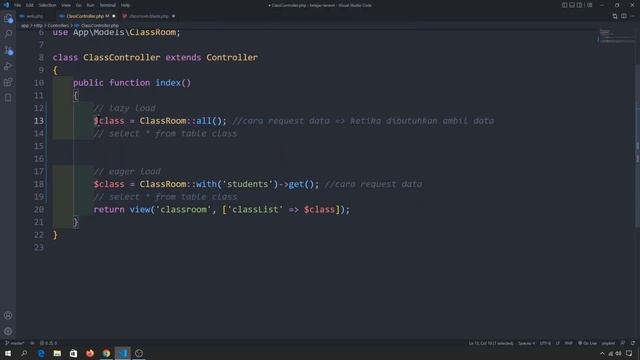The width and height of the screenshot is (640, 360).
Task: Open the Source Control view
Action: (x=8, y=51)
